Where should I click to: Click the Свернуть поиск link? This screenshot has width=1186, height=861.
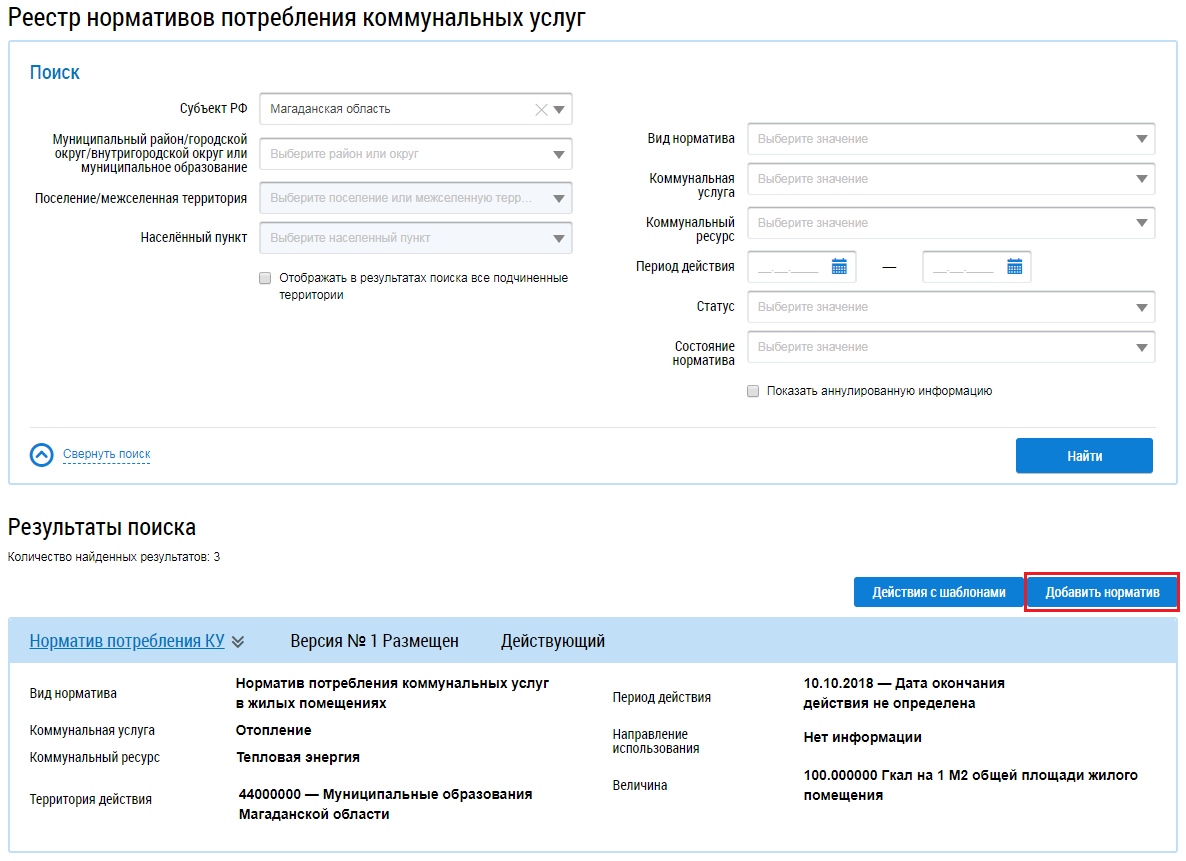106,455
